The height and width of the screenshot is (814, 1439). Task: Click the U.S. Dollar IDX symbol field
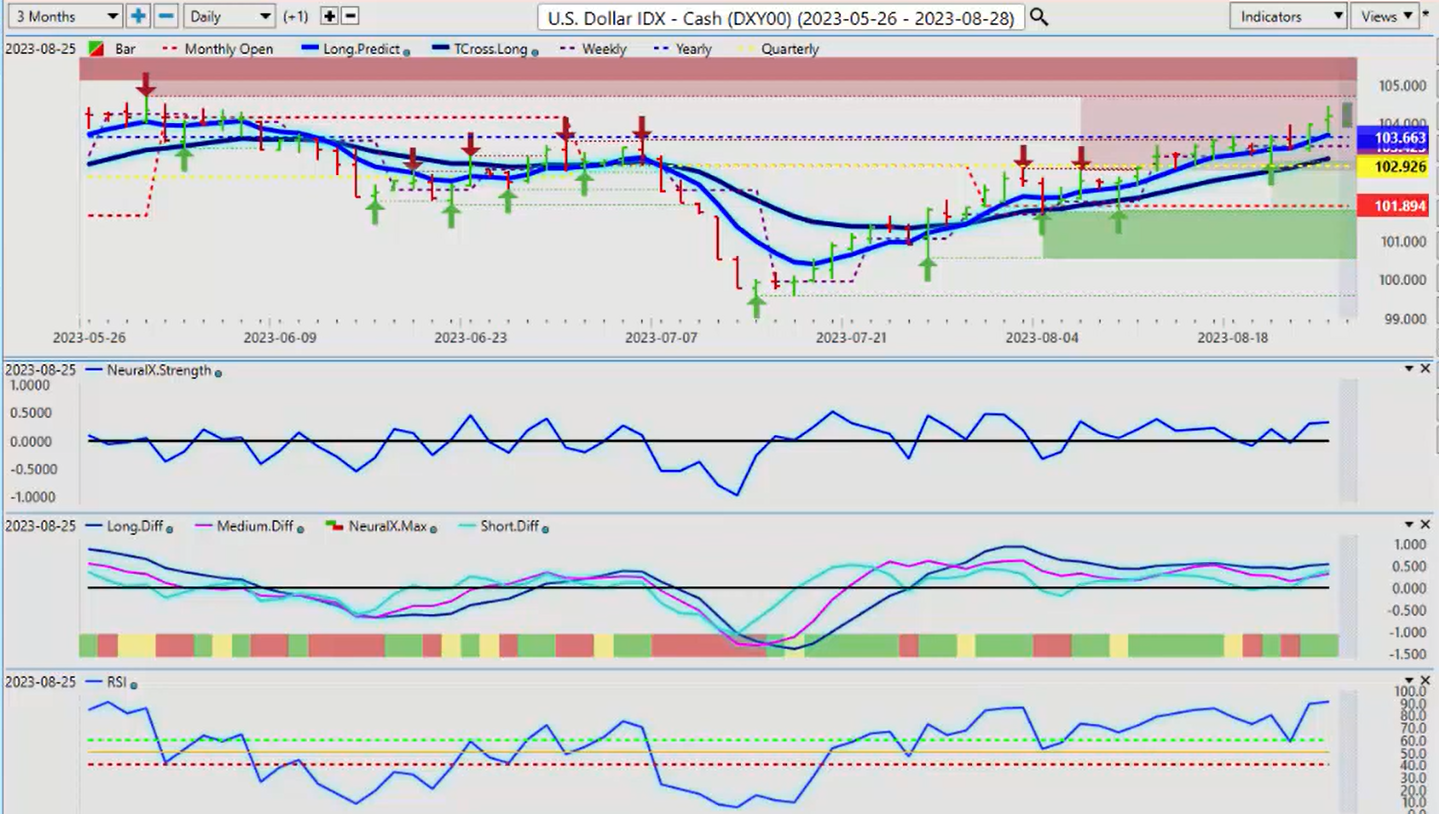(x=780, y=17)
